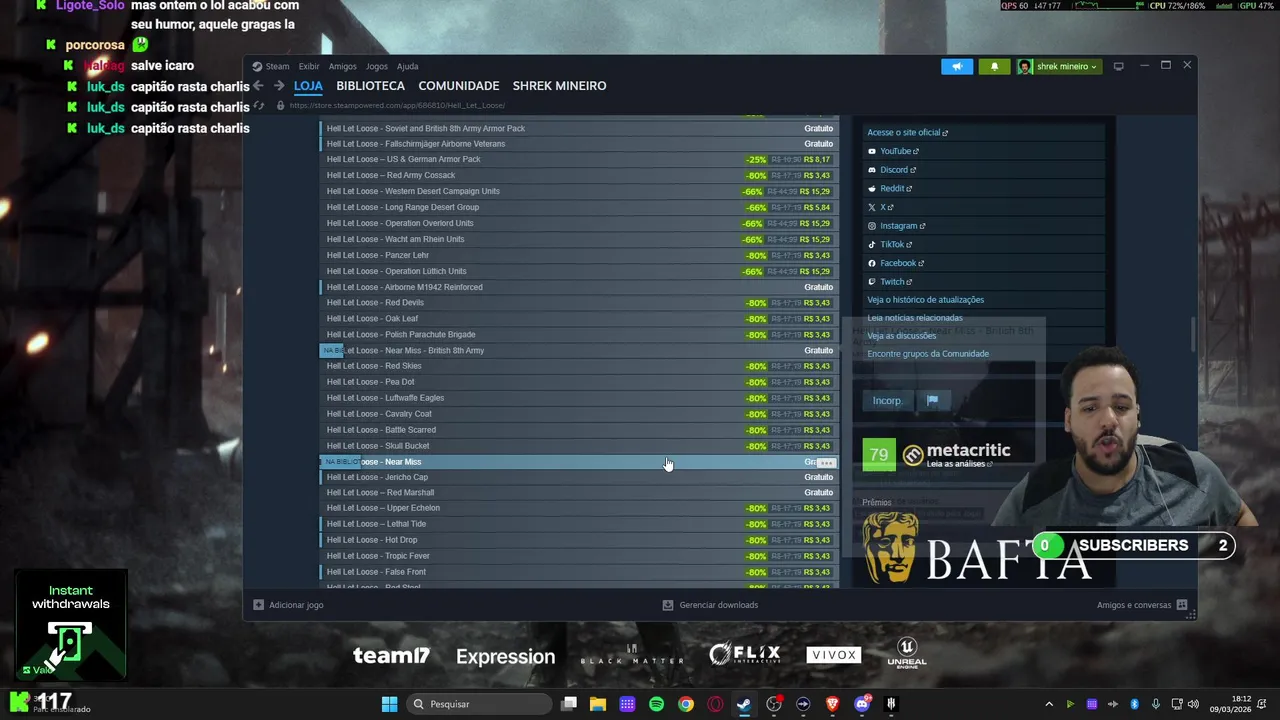Open the Luftwaffe Eagles DLC row

(579, 398)
